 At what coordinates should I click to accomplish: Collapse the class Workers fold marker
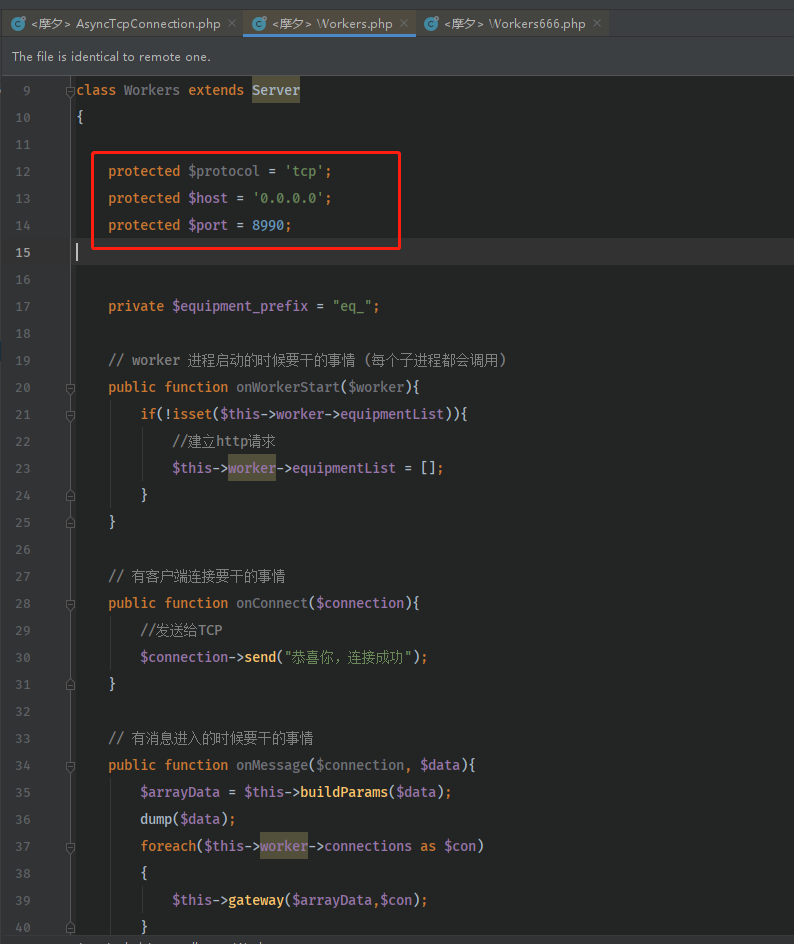70,91
